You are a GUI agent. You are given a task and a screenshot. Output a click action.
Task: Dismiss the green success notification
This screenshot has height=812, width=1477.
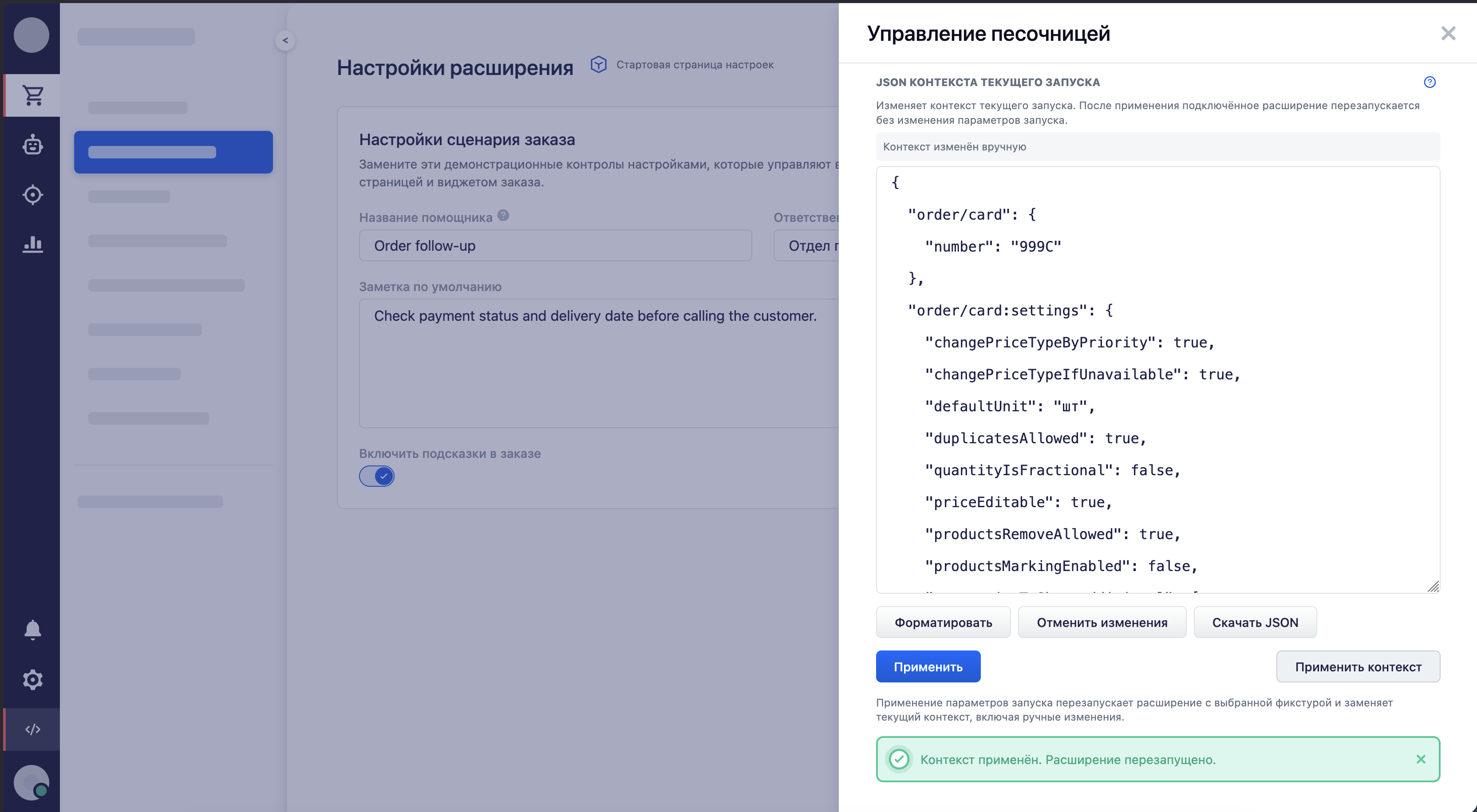tap(1421, 759)
